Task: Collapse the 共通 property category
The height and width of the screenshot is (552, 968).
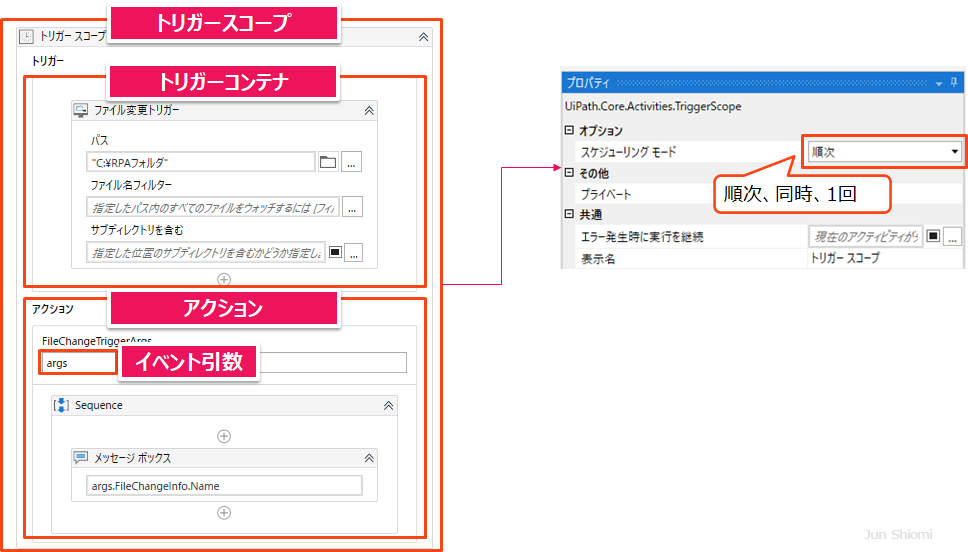Action: click(x=569, y=214)
